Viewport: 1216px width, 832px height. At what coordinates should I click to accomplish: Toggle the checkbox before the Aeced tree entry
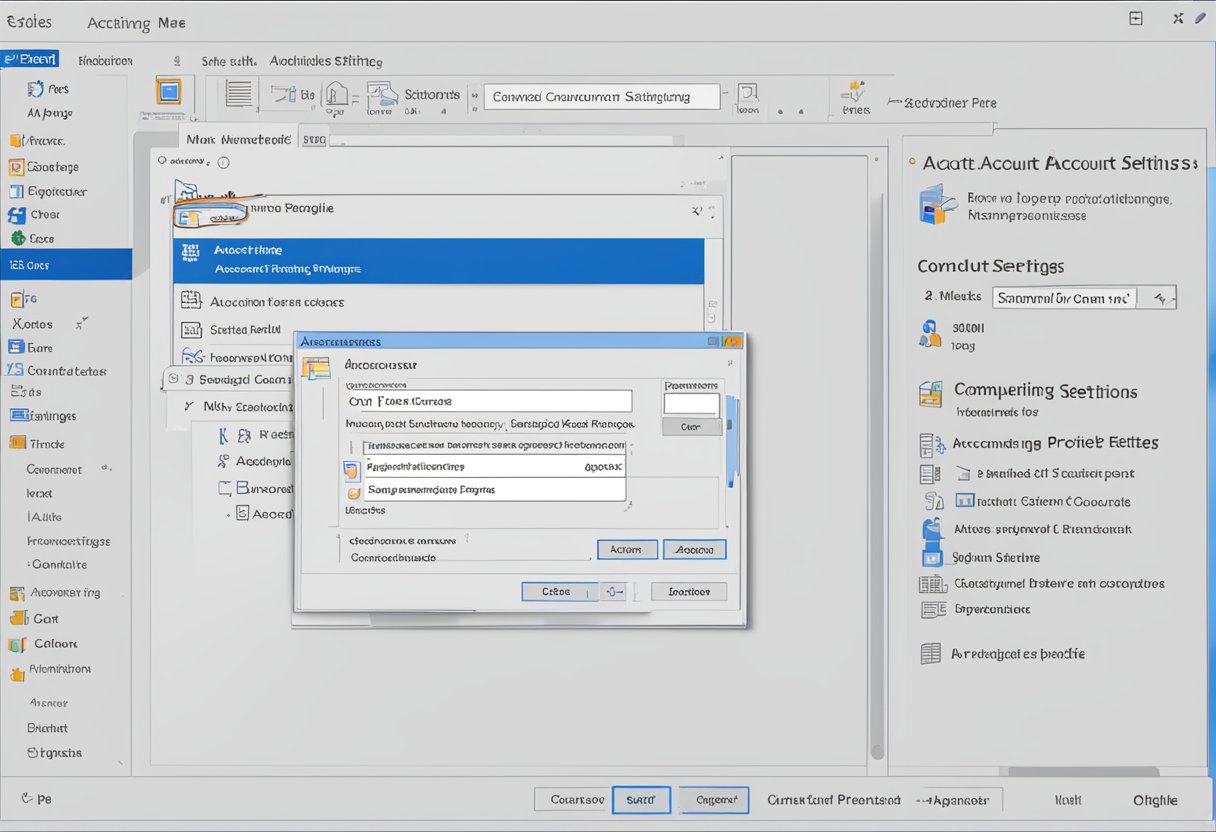click(241, 513)
